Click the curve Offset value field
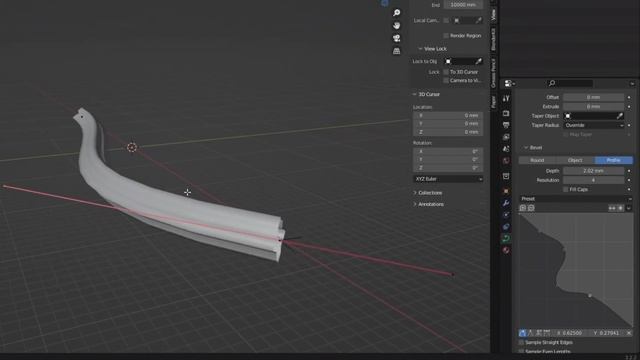 tap(593, 97)
